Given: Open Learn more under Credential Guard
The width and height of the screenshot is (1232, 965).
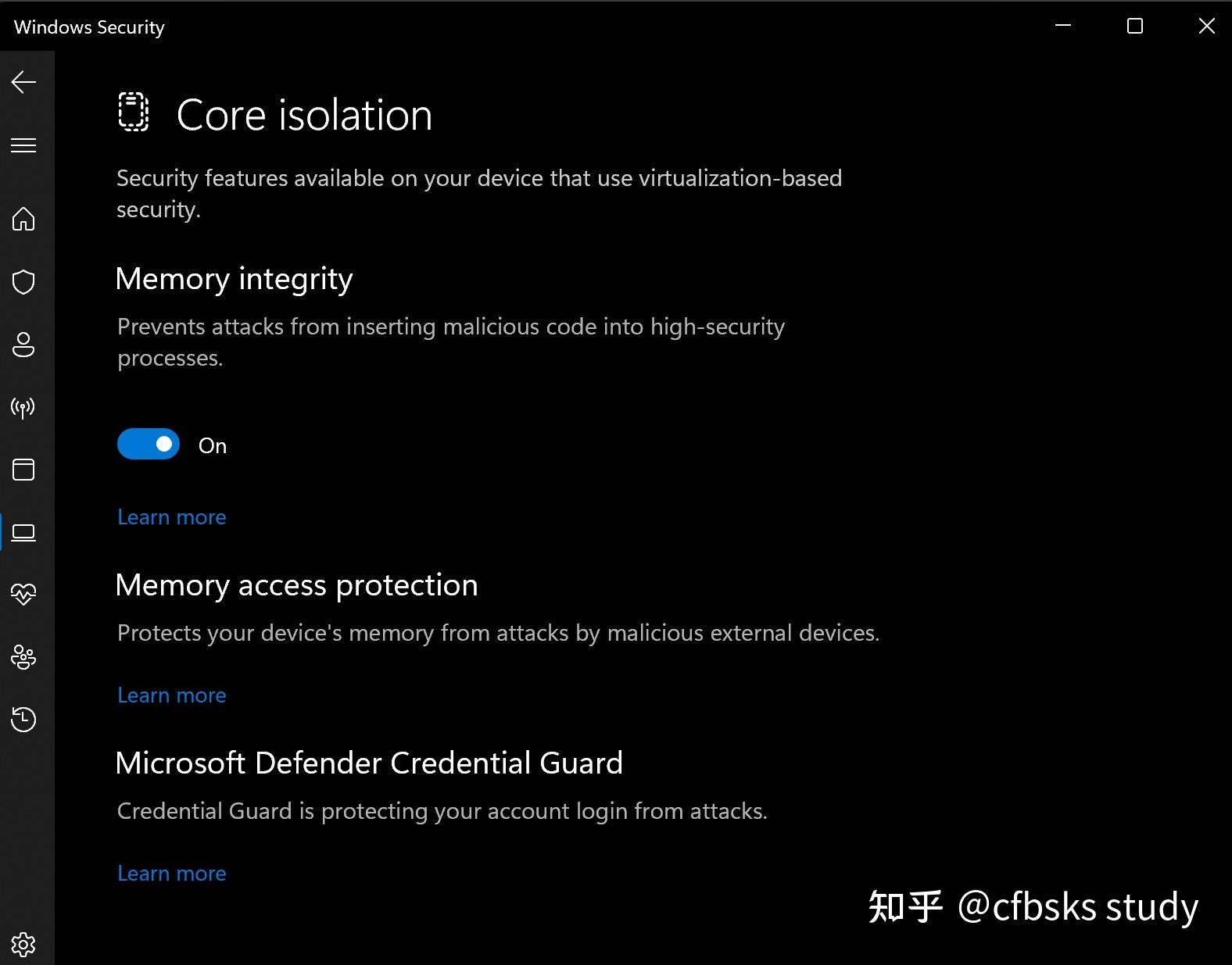Looking at the screenshot, I should 171,873.
